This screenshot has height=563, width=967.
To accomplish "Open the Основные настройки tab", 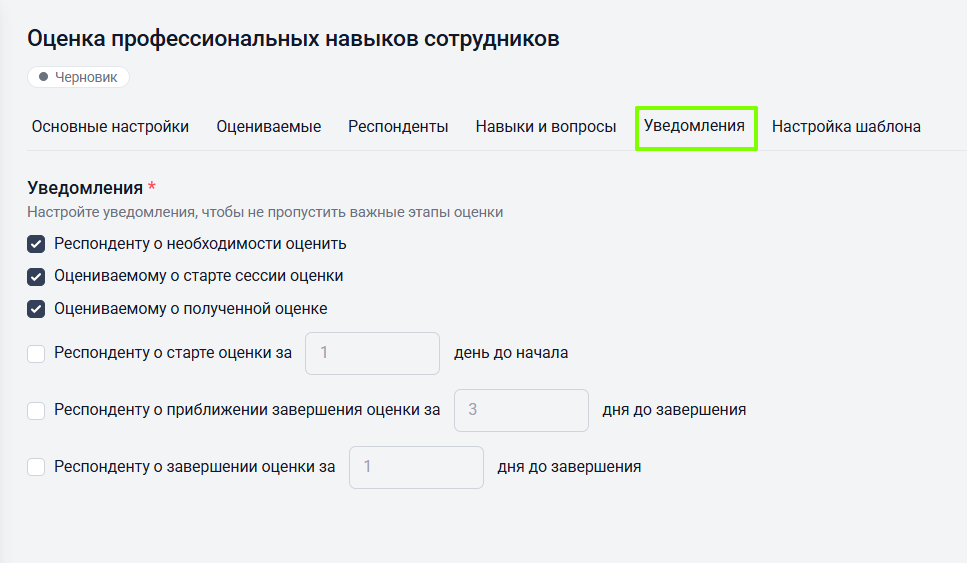I will 110,127.
